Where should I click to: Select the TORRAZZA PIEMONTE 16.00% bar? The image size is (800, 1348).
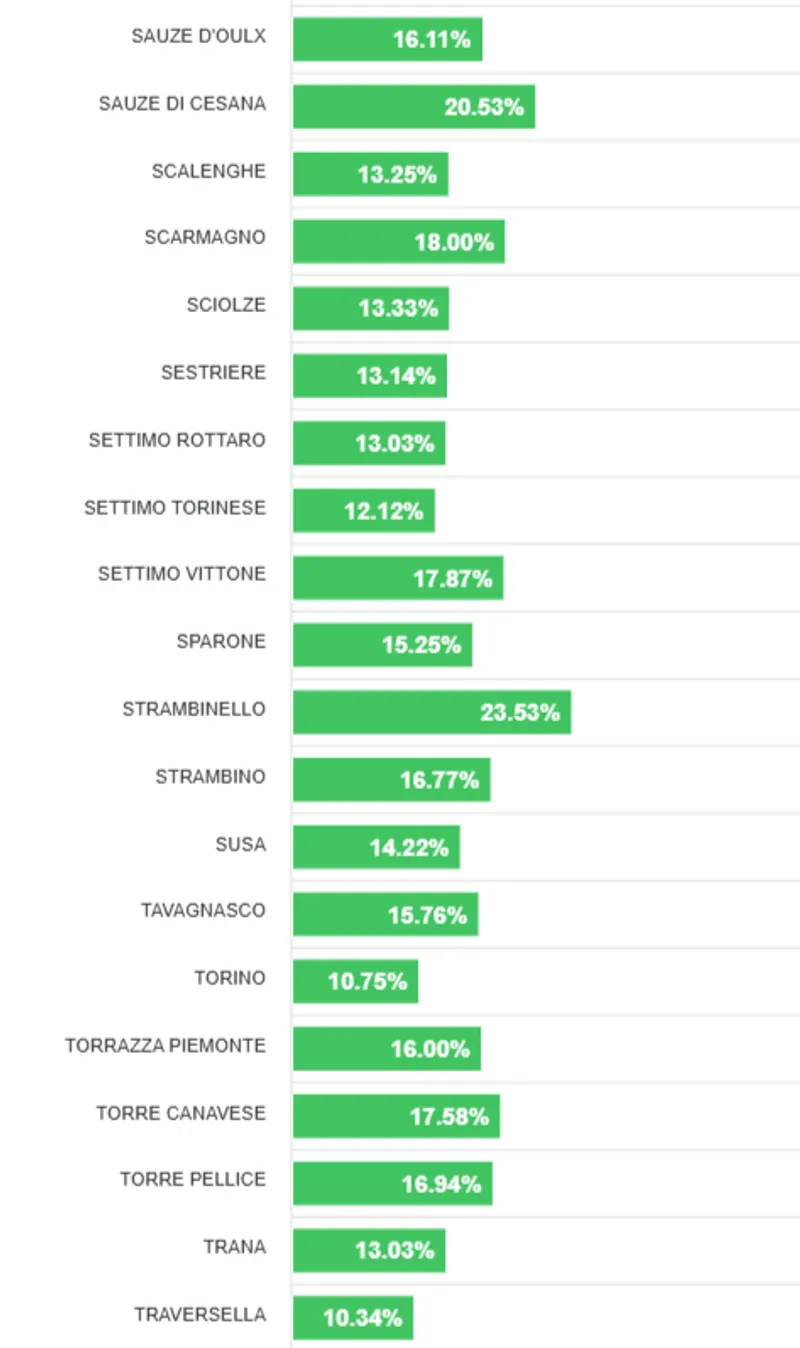(386, 1049)
